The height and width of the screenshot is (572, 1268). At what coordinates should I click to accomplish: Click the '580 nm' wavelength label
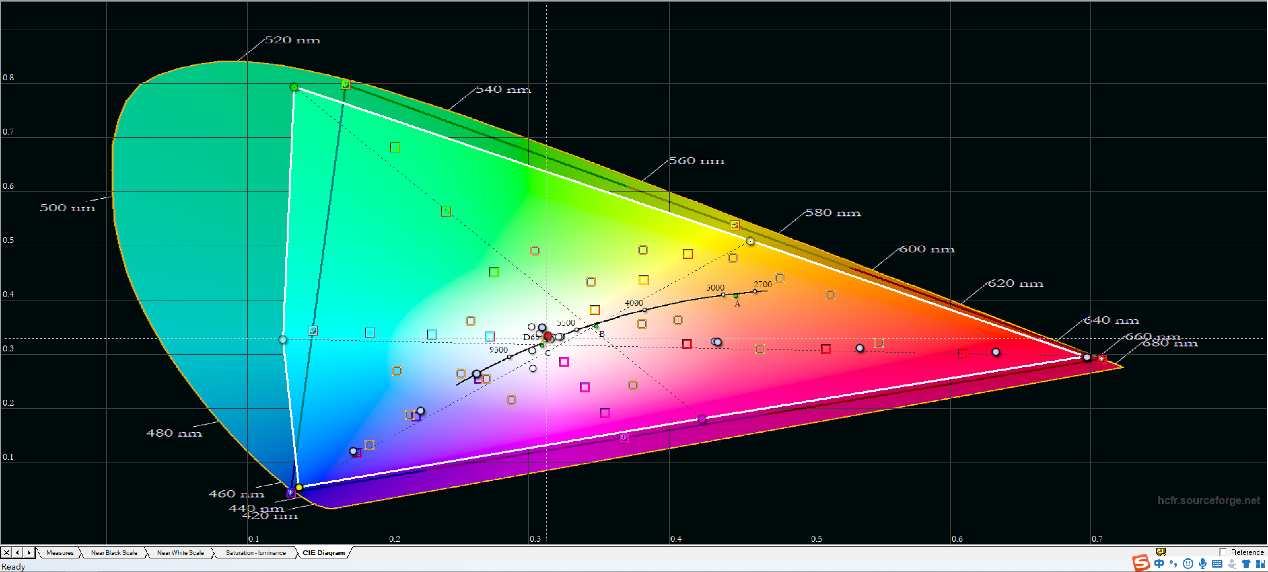pos(833,213)
